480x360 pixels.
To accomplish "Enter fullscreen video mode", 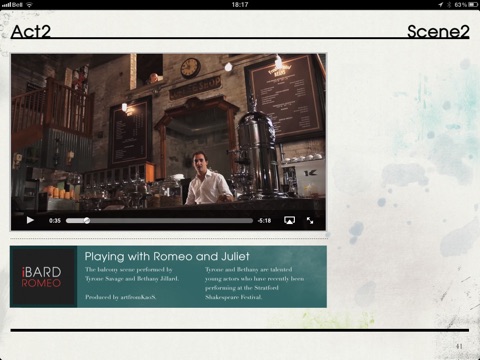I will 310,220.
